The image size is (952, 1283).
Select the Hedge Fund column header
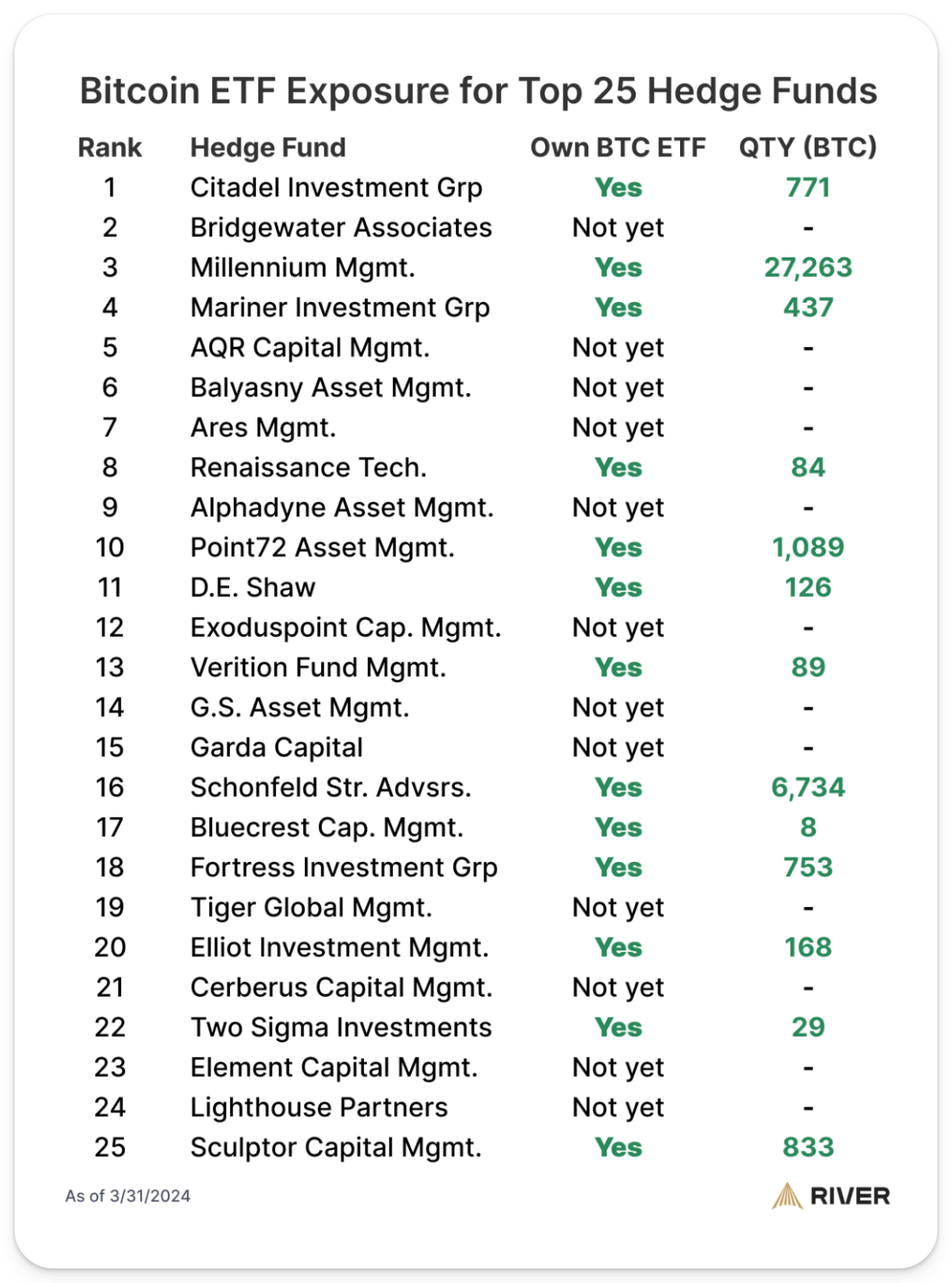[268, 148]
